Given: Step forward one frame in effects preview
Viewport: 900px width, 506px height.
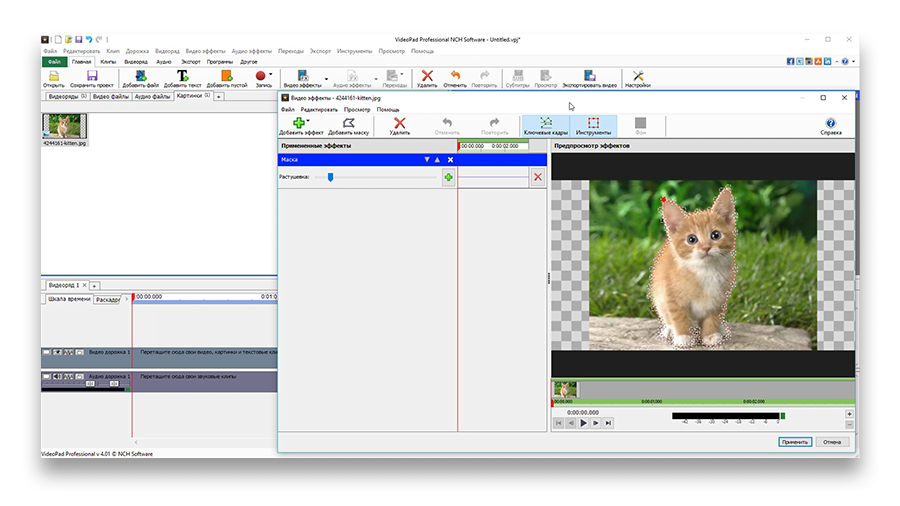Looking at the screenshot, I should [x=596, y=423].
